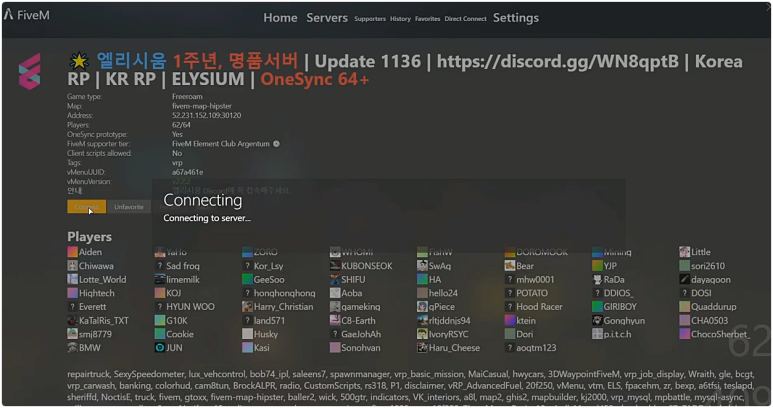Click SwAq's player avatar
Screen dimensions: 773x408
(422, 266)
